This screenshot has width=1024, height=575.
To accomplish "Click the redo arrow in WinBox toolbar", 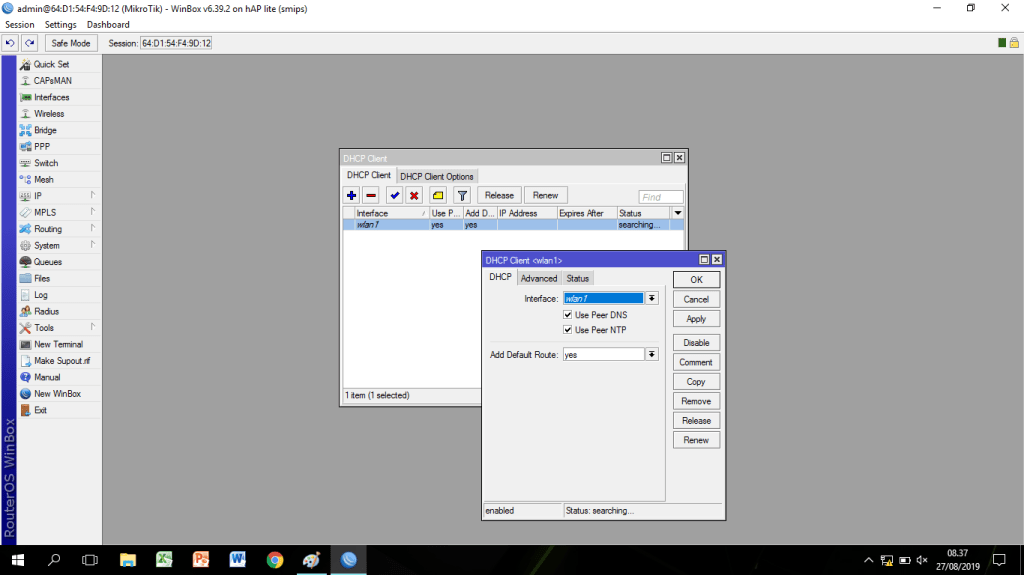I will point(30,43).
